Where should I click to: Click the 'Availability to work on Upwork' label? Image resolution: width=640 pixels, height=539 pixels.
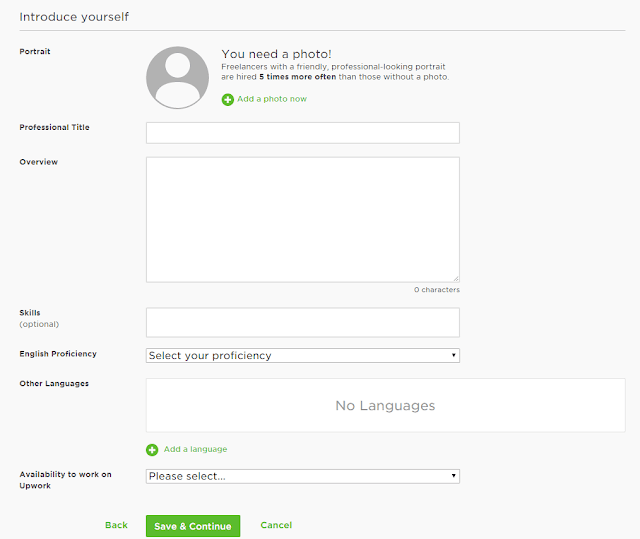click(65, 479)
